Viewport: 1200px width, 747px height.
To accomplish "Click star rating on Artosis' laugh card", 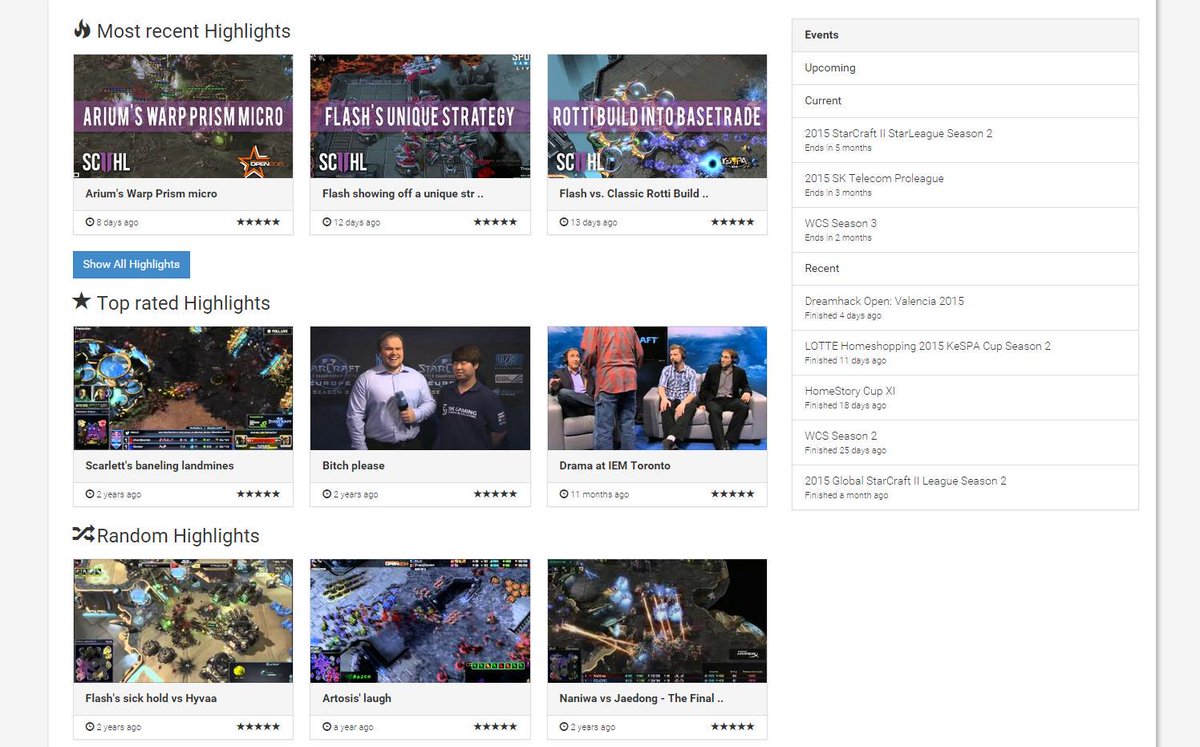I will (x=496, y=727).
